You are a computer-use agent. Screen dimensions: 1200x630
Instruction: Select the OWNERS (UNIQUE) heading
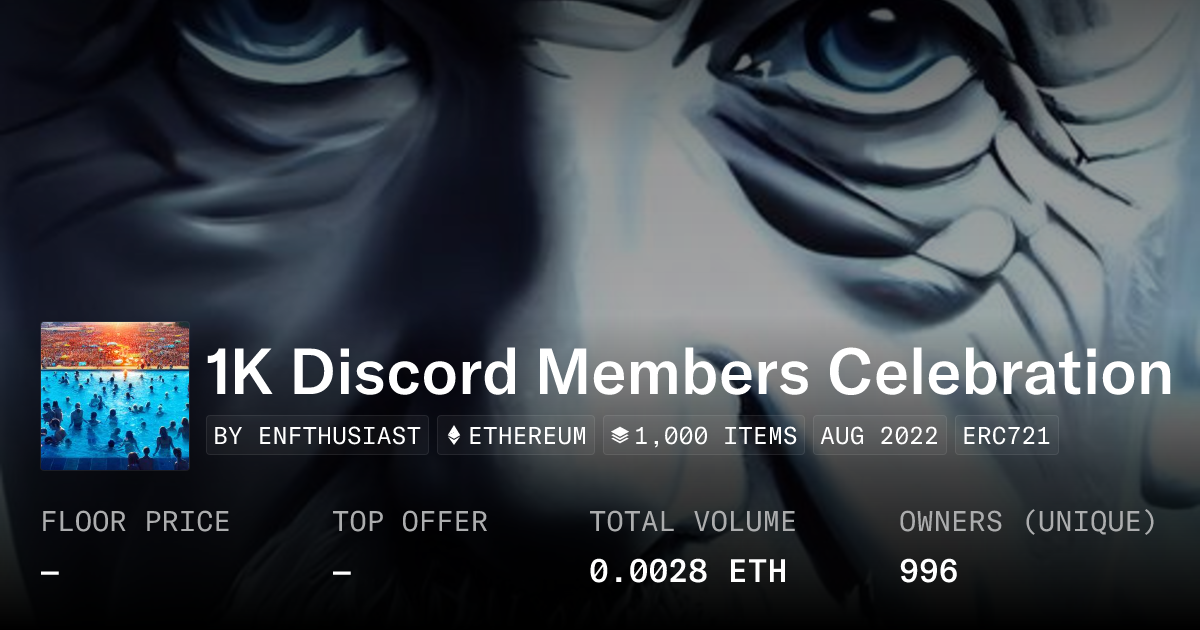(x=1028, y=522)
